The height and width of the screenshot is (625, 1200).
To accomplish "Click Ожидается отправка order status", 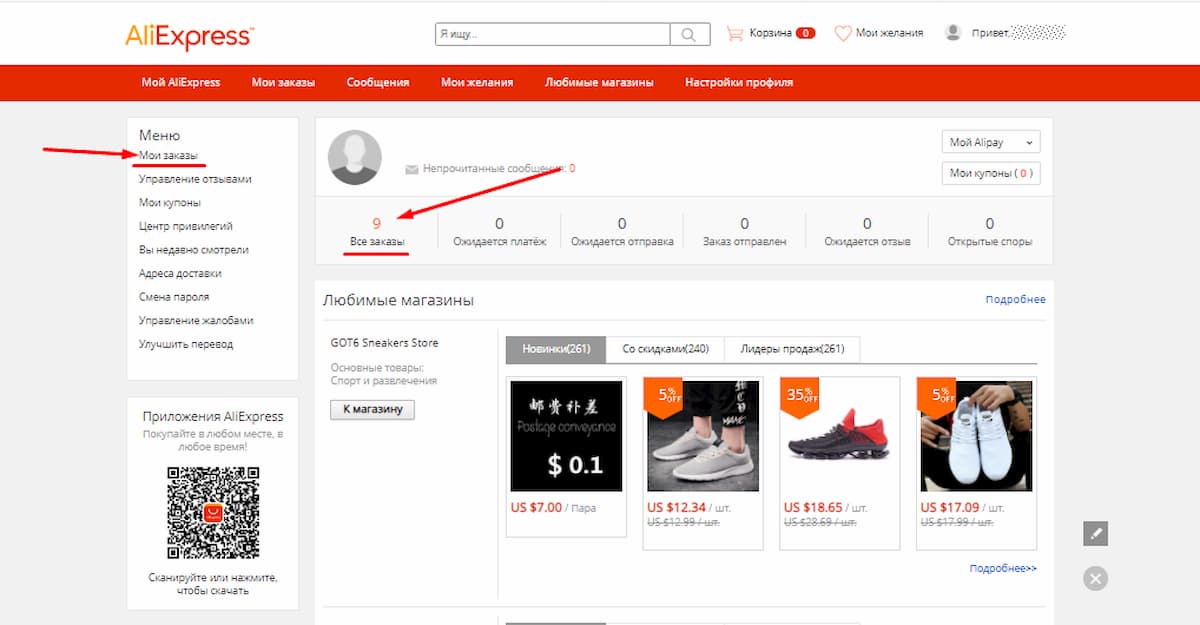I will tap(622, 231).
